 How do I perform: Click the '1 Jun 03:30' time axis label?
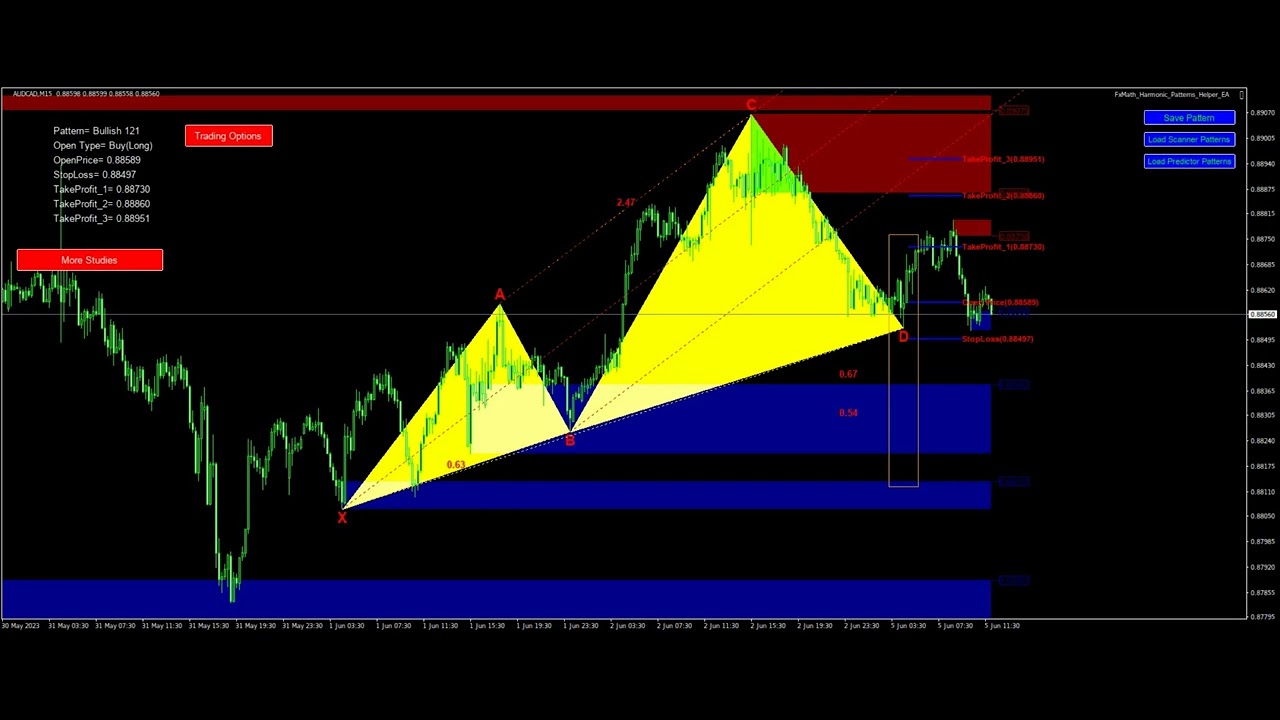347,626
